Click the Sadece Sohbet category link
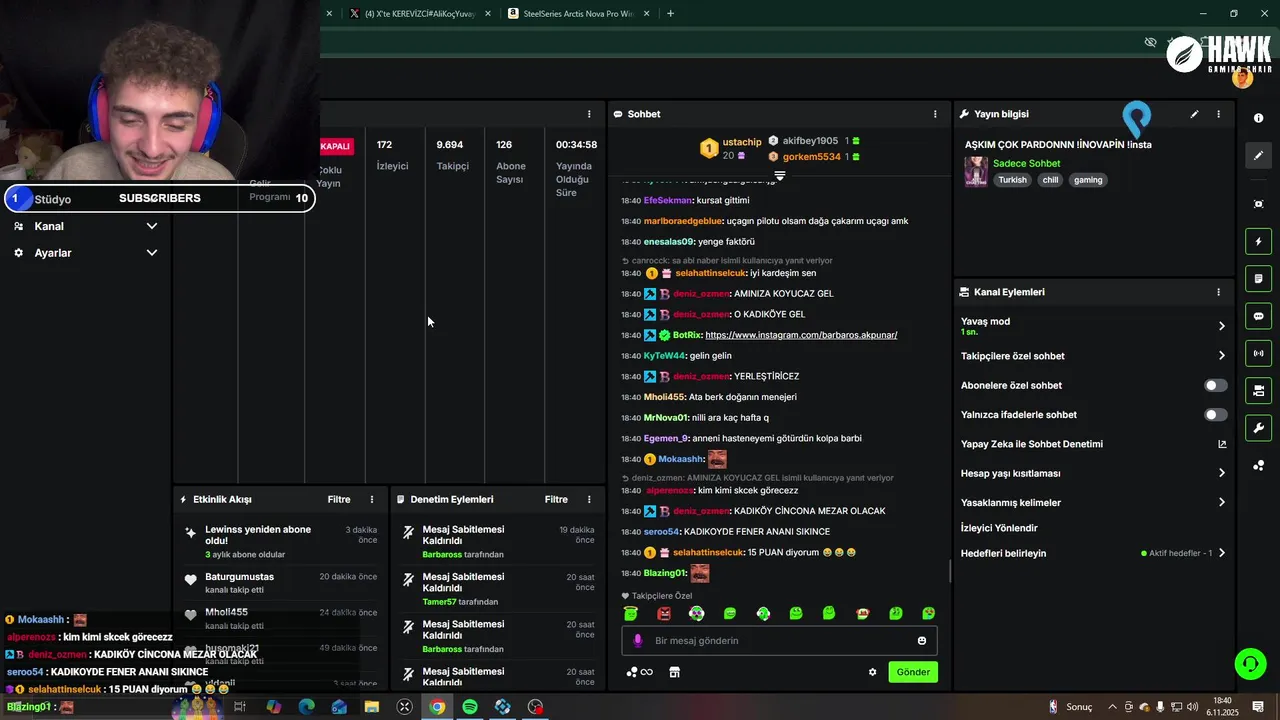The height and width of the screenshot is (720, 1280). point(1026,163)
